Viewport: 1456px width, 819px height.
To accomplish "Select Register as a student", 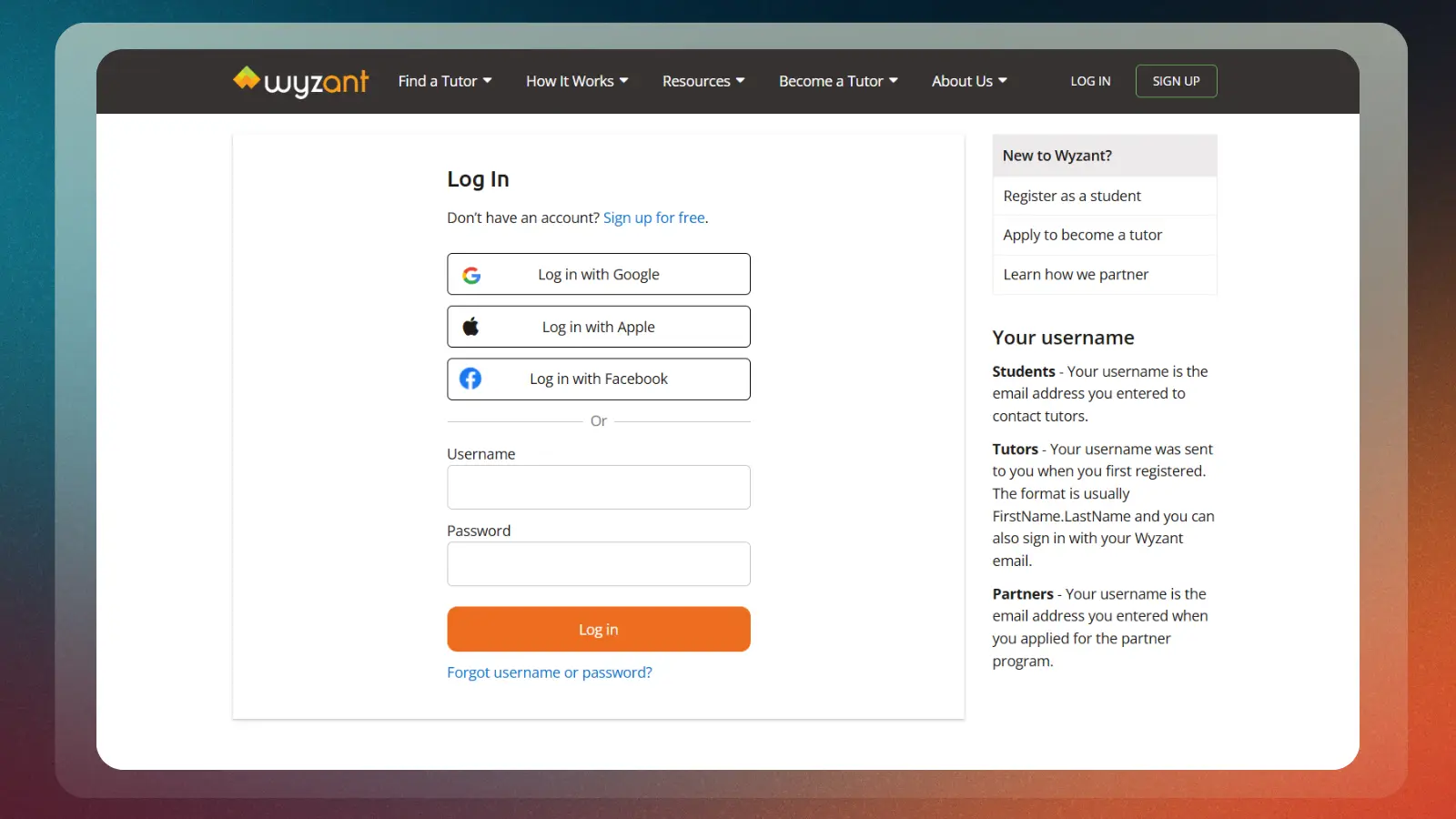I will point(1105,196).
